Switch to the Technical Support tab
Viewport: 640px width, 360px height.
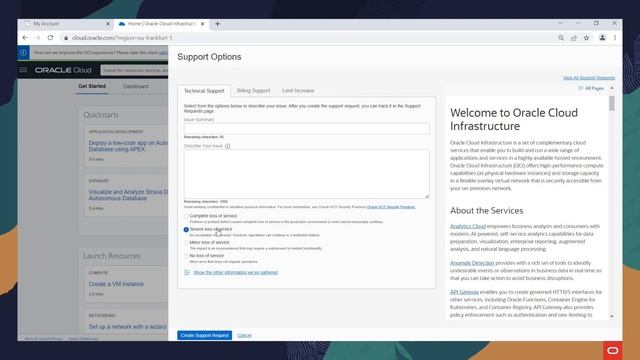click(204, 91)
